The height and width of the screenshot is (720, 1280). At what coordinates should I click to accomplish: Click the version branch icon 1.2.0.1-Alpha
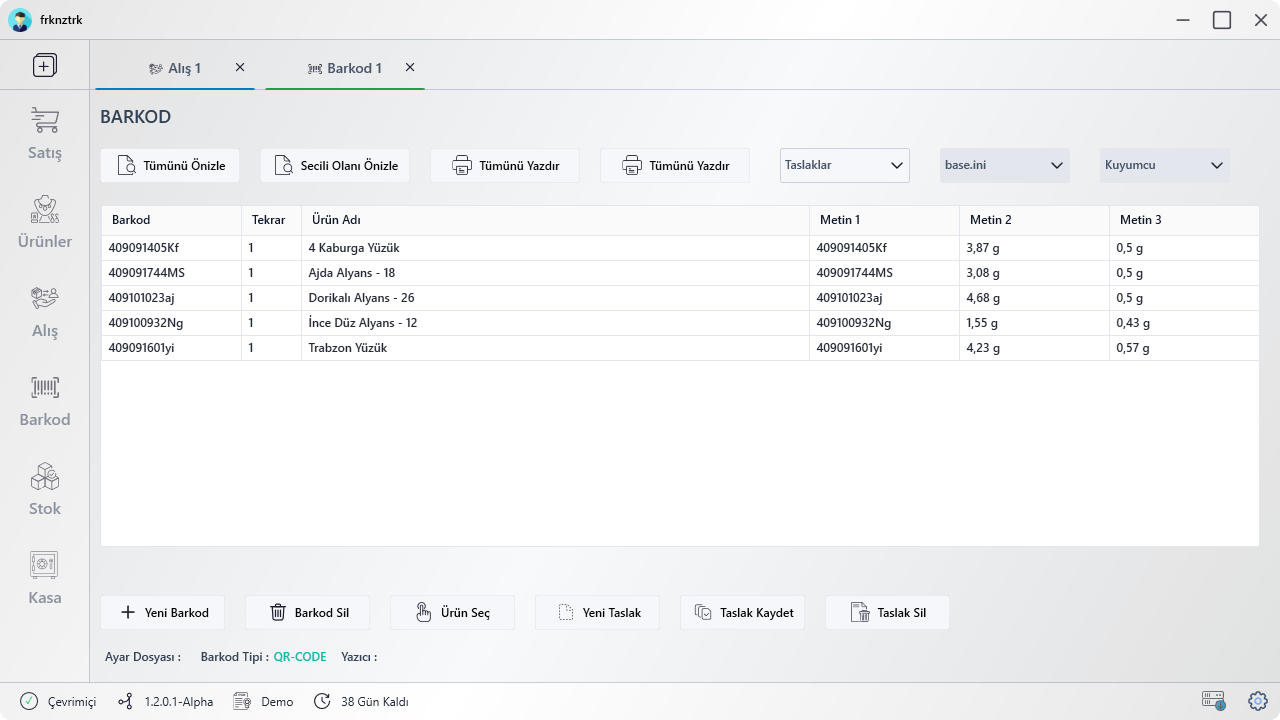125,701
